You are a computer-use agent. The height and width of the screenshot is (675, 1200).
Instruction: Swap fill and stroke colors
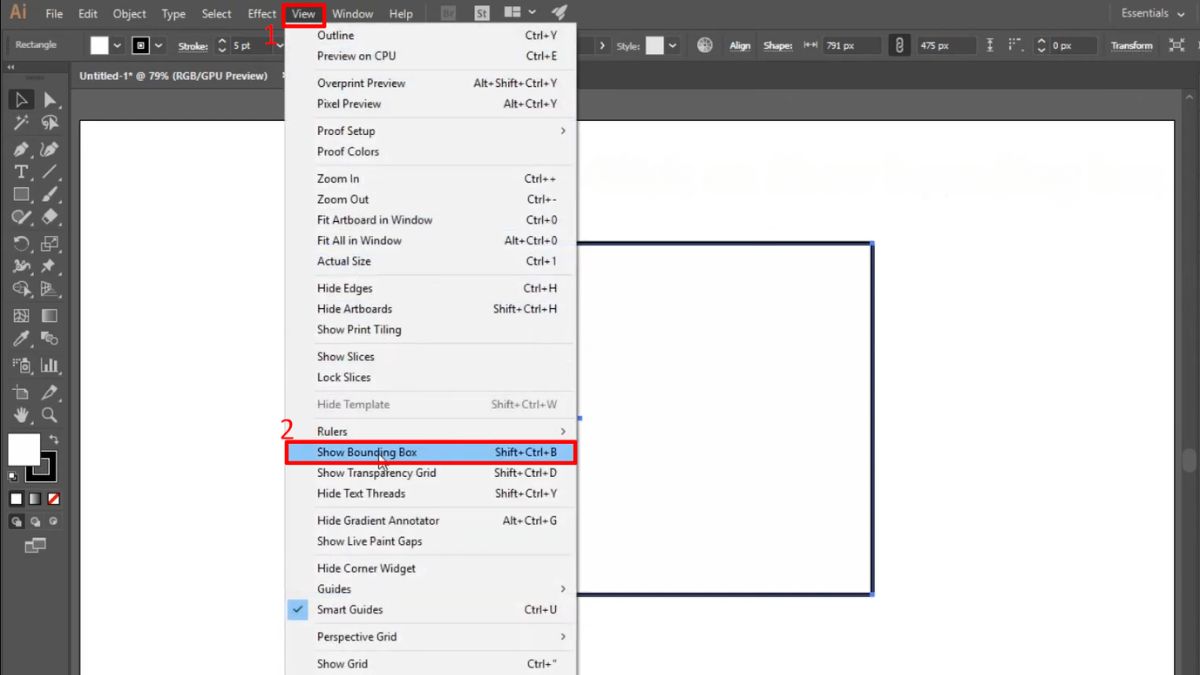pos(54,439)
